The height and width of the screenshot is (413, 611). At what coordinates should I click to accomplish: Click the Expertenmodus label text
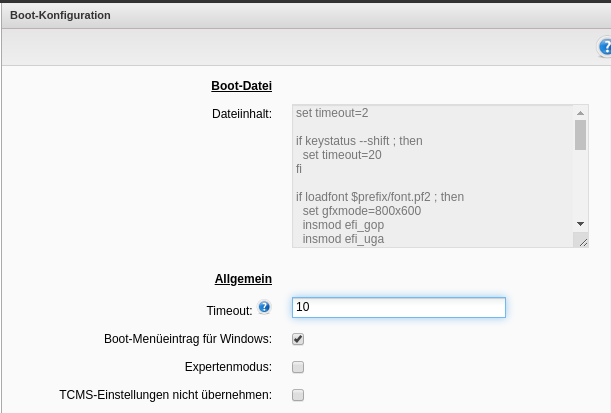pos(228,367)
